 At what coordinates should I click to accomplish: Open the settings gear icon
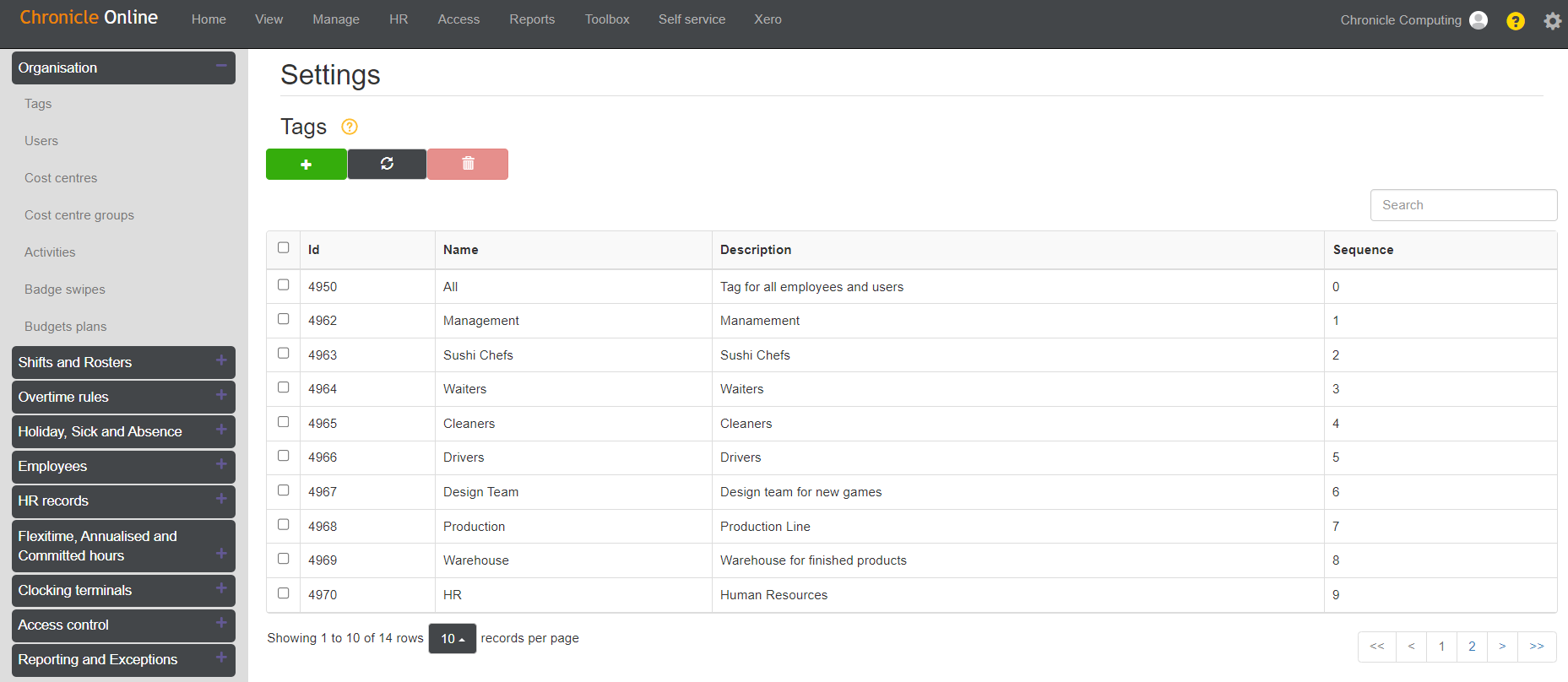[1552, 21]
